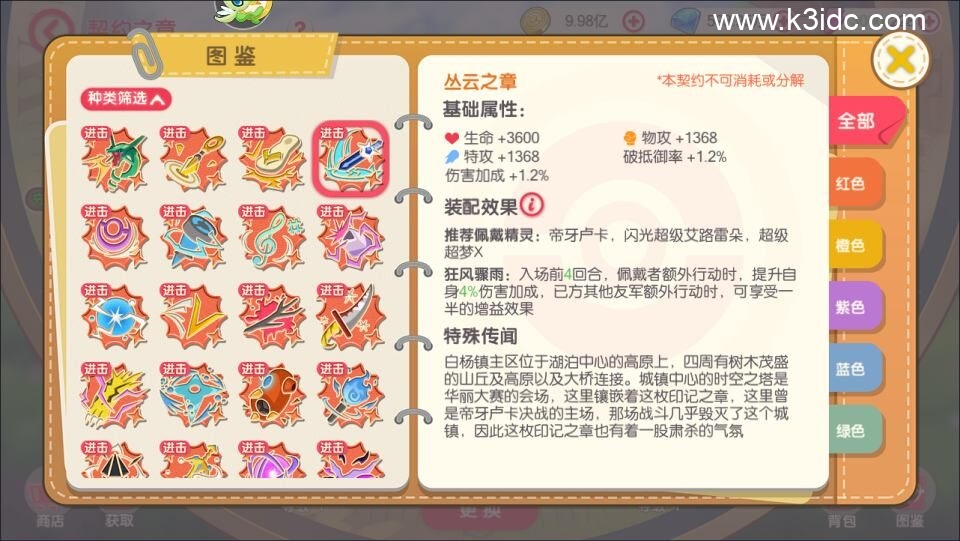Expand the 种类筛选 type filter
Screen dimensions: 960x541
tap(126, 99)
